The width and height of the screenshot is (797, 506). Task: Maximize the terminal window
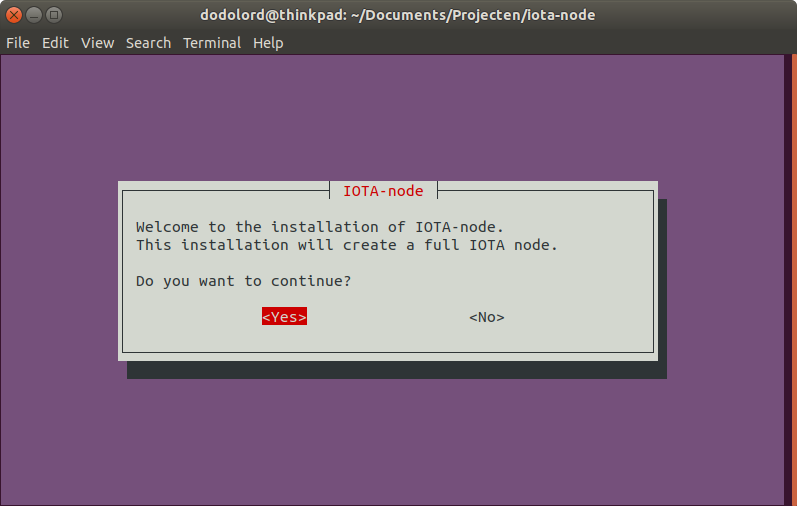coord(54,15)
